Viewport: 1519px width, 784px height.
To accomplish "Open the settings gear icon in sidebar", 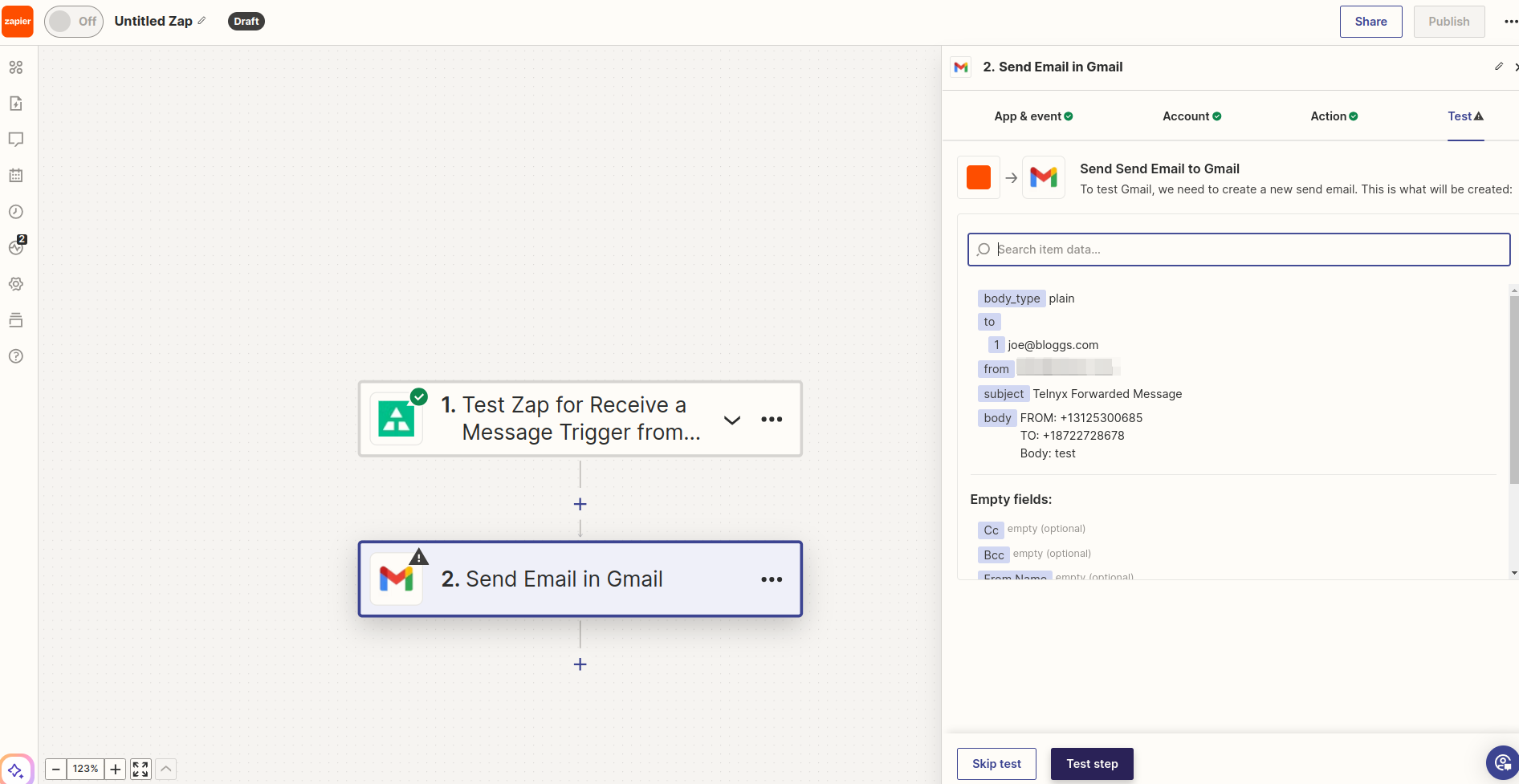I will pos(16,284).
